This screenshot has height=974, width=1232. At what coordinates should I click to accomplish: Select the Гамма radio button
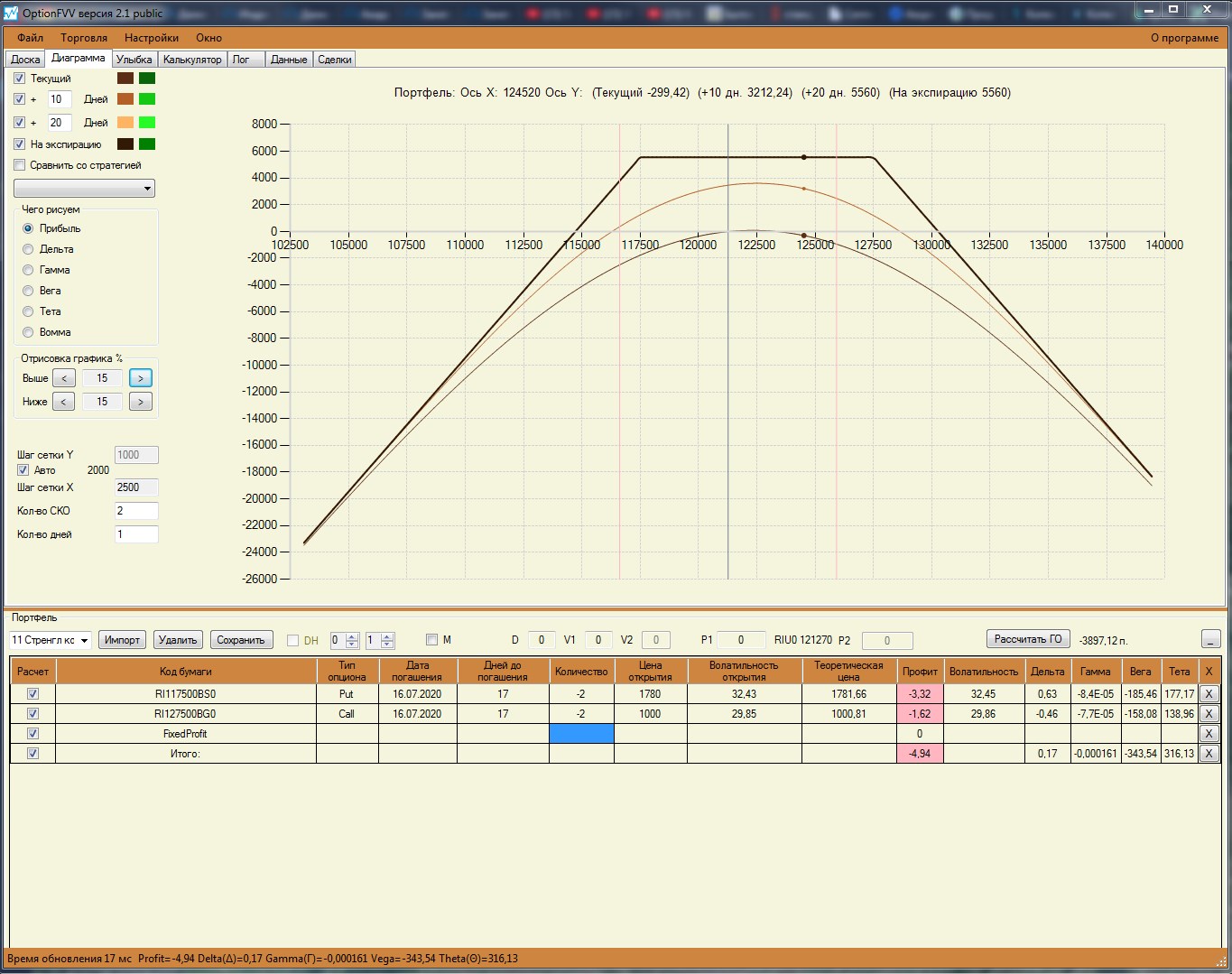click(28, 270)
